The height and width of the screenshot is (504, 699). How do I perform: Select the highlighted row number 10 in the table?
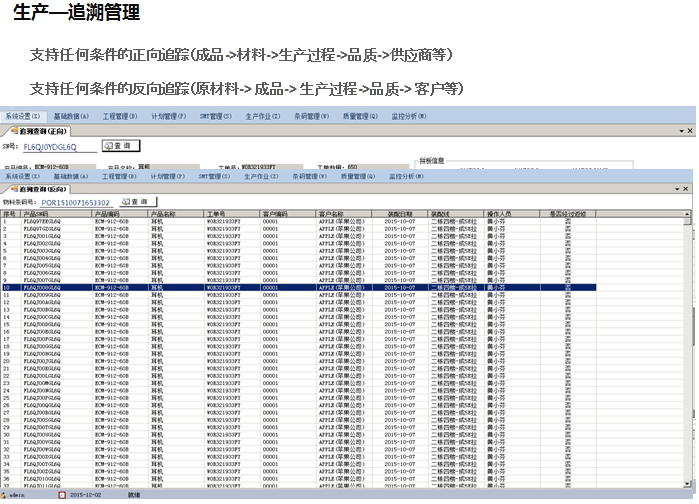[x=8, y=287]
